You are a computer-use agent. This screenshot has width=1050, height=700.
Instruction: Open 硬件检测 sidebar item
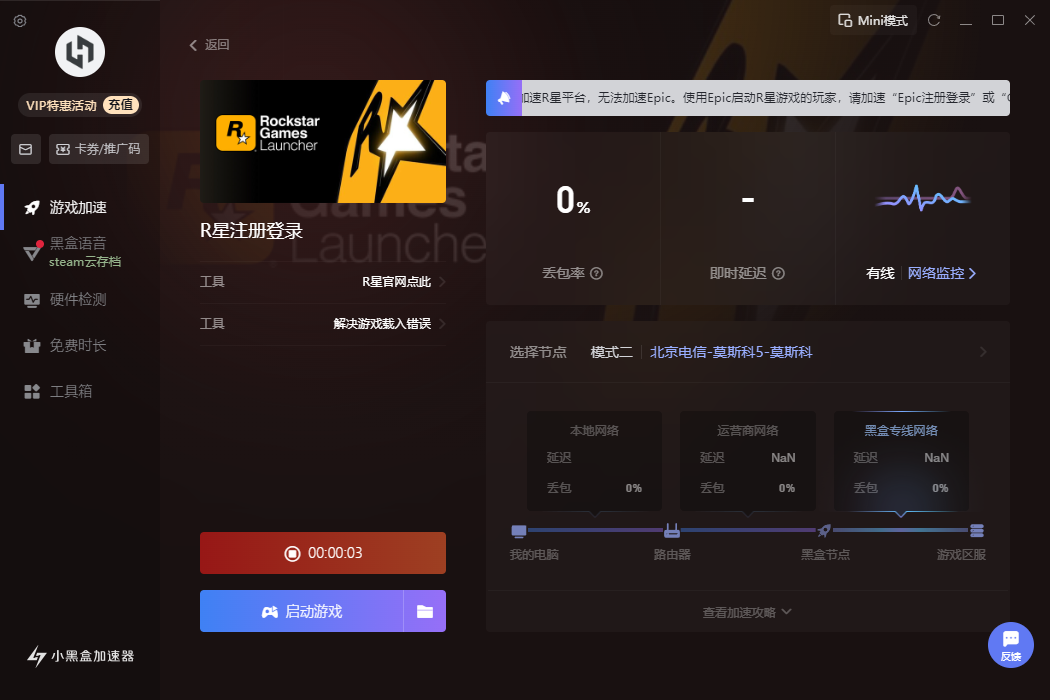[65, 299]
